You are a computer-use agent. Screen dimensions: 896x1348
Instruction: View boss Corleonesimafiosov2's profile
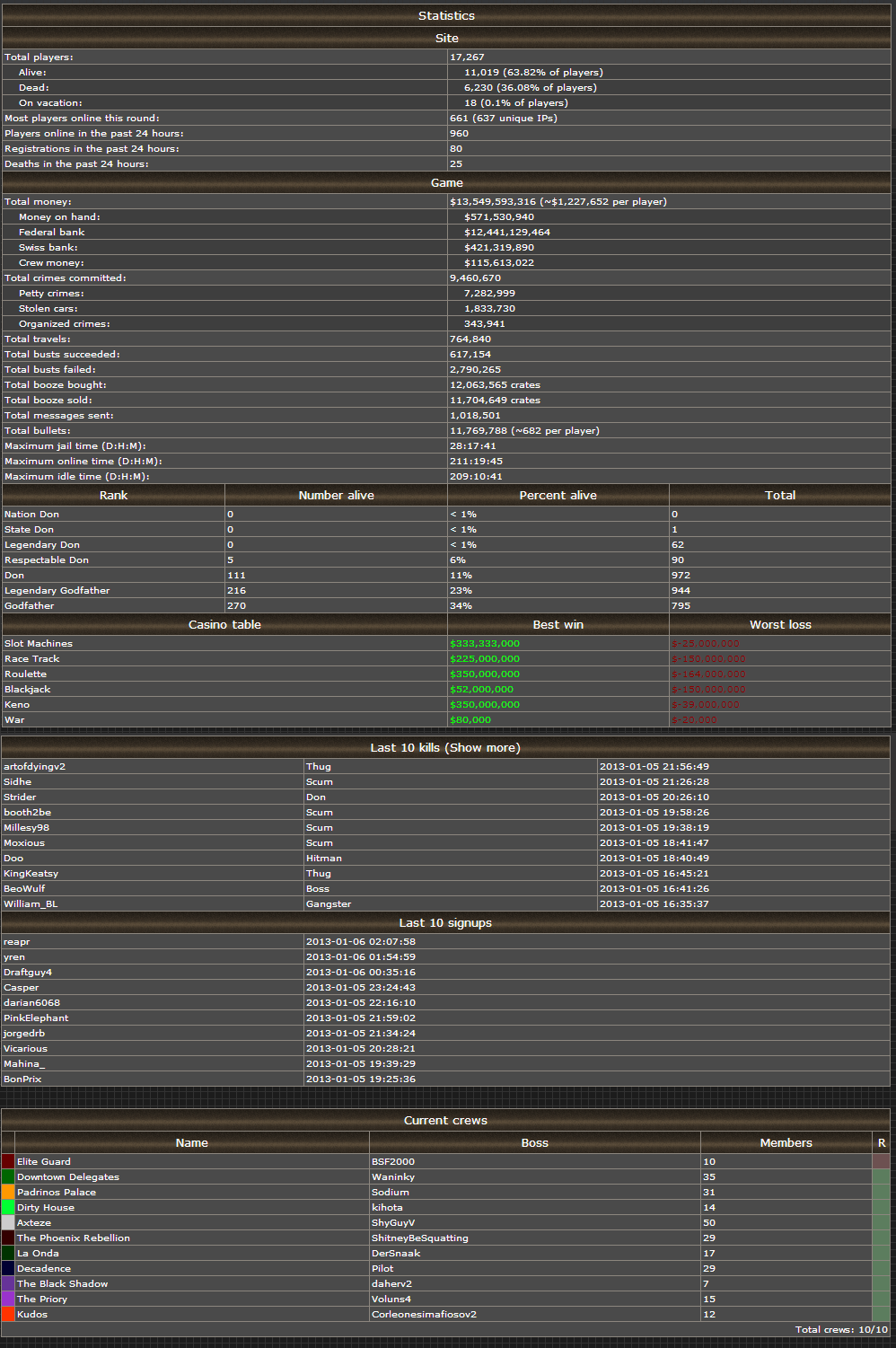[424, 1314]
